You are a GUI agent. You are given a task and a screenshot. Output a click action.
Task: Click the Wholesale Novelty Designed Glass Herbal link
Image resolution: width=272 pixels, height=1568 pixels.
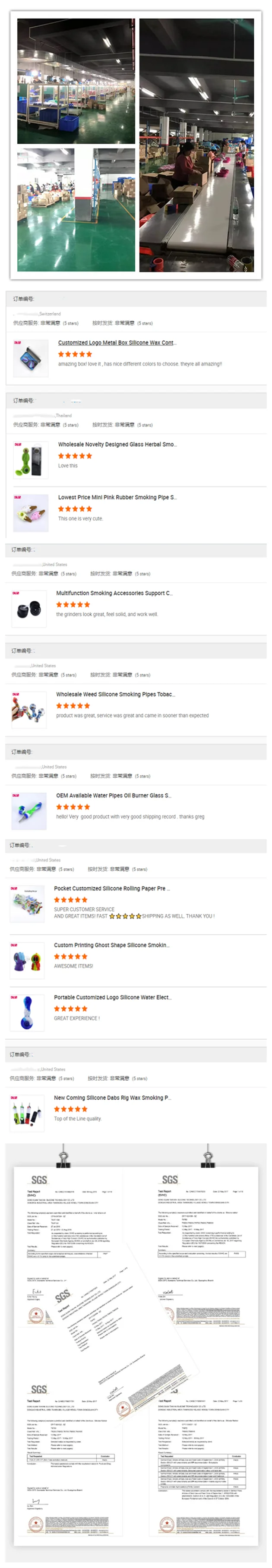point(117,445)
